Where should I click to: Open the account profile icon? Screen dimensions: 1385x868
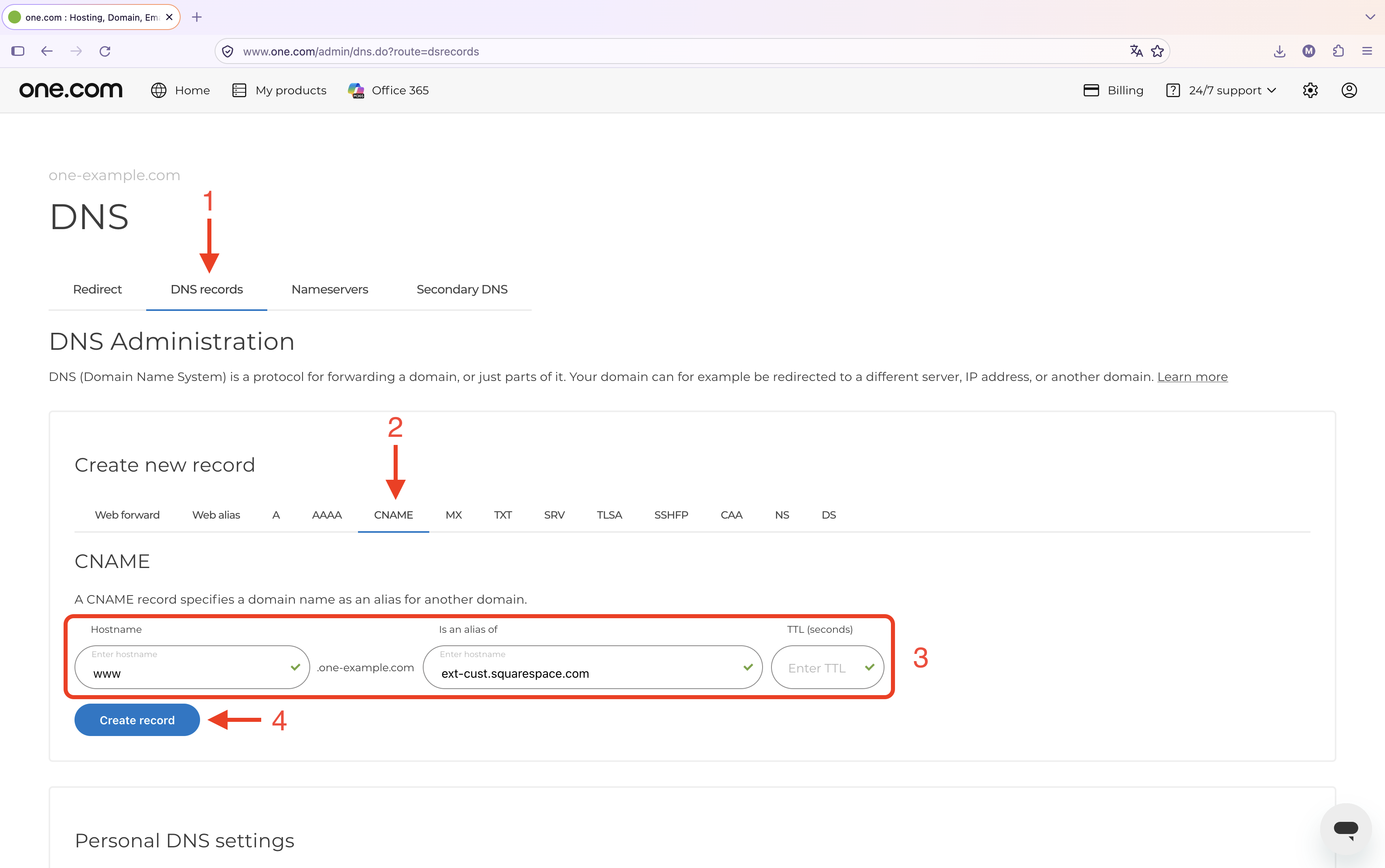tap(1349, 90)
